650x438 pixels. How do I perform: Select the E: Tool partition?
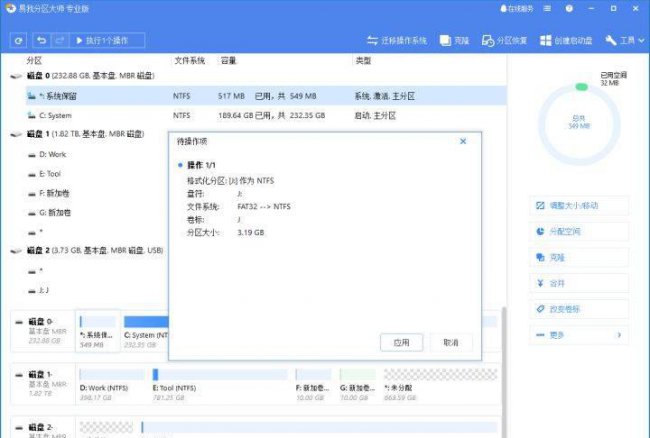coord(50,174)
